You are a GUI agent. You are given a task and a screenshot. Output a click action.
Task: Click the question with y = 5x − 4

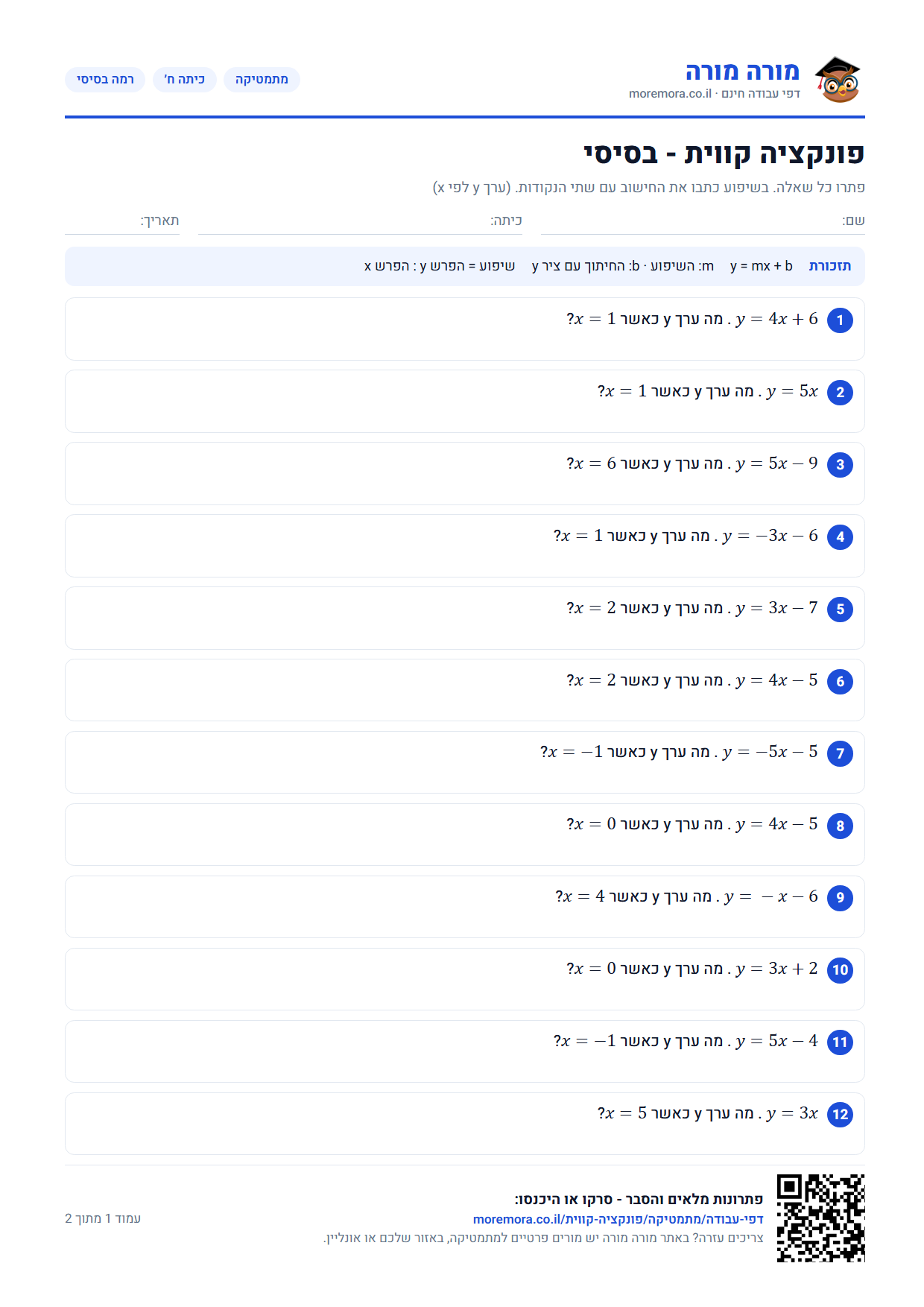pos(465,1051)
